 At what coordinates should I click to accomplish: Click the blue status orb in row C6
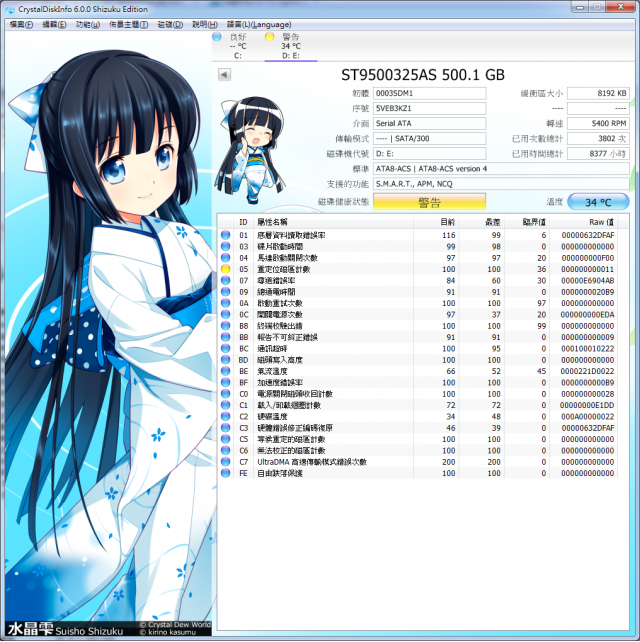pos(225,450)
